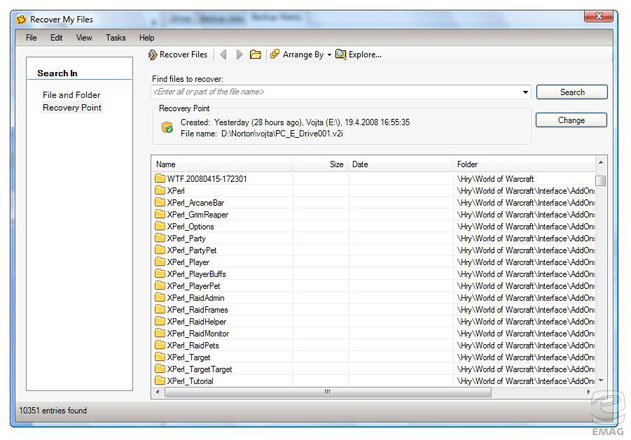Select the WTF.20080415-172301 folder icon

[x=160, y=178]
